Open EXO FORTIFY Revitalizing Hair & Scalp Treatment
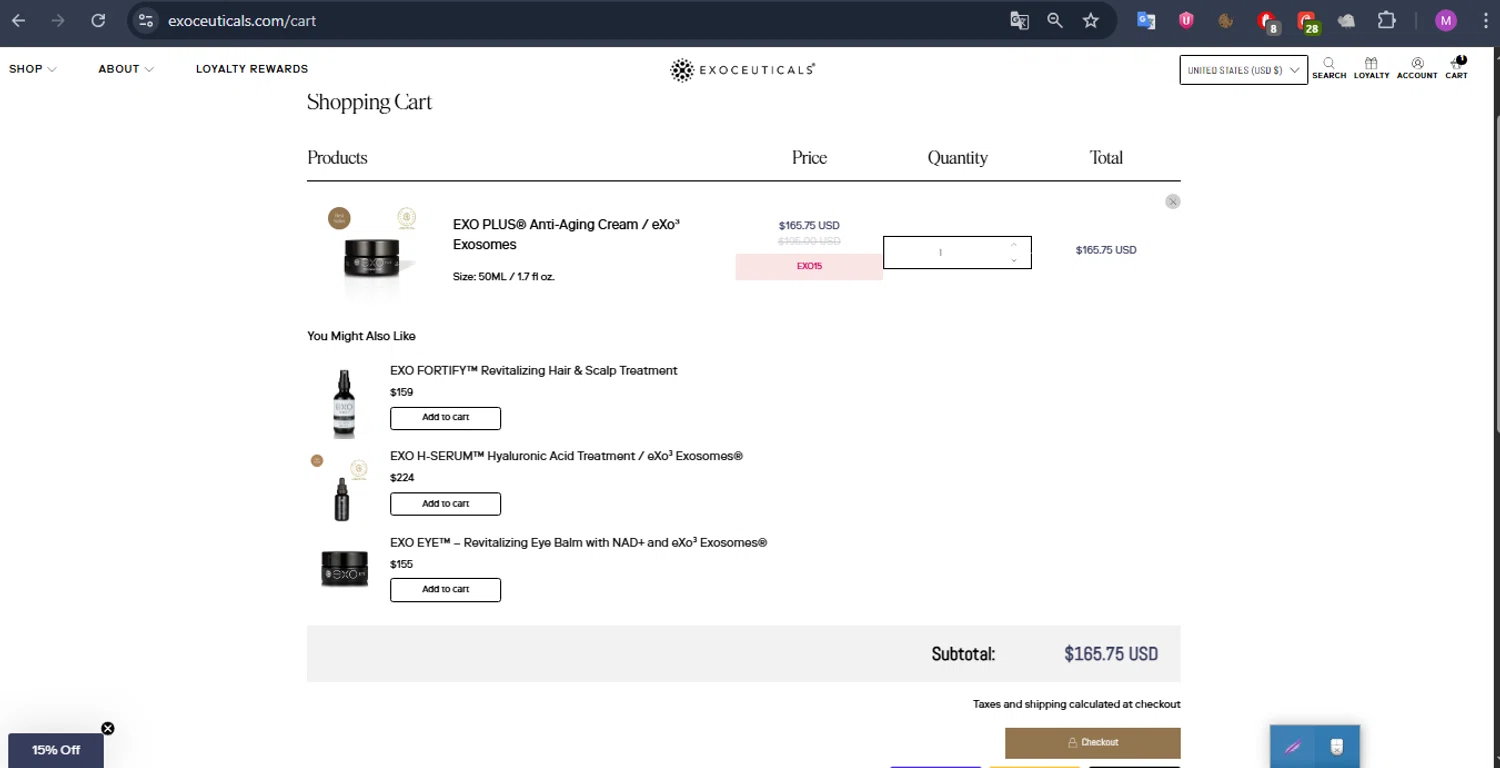Viewport: 1500px width, 768px height. [533, 370]
